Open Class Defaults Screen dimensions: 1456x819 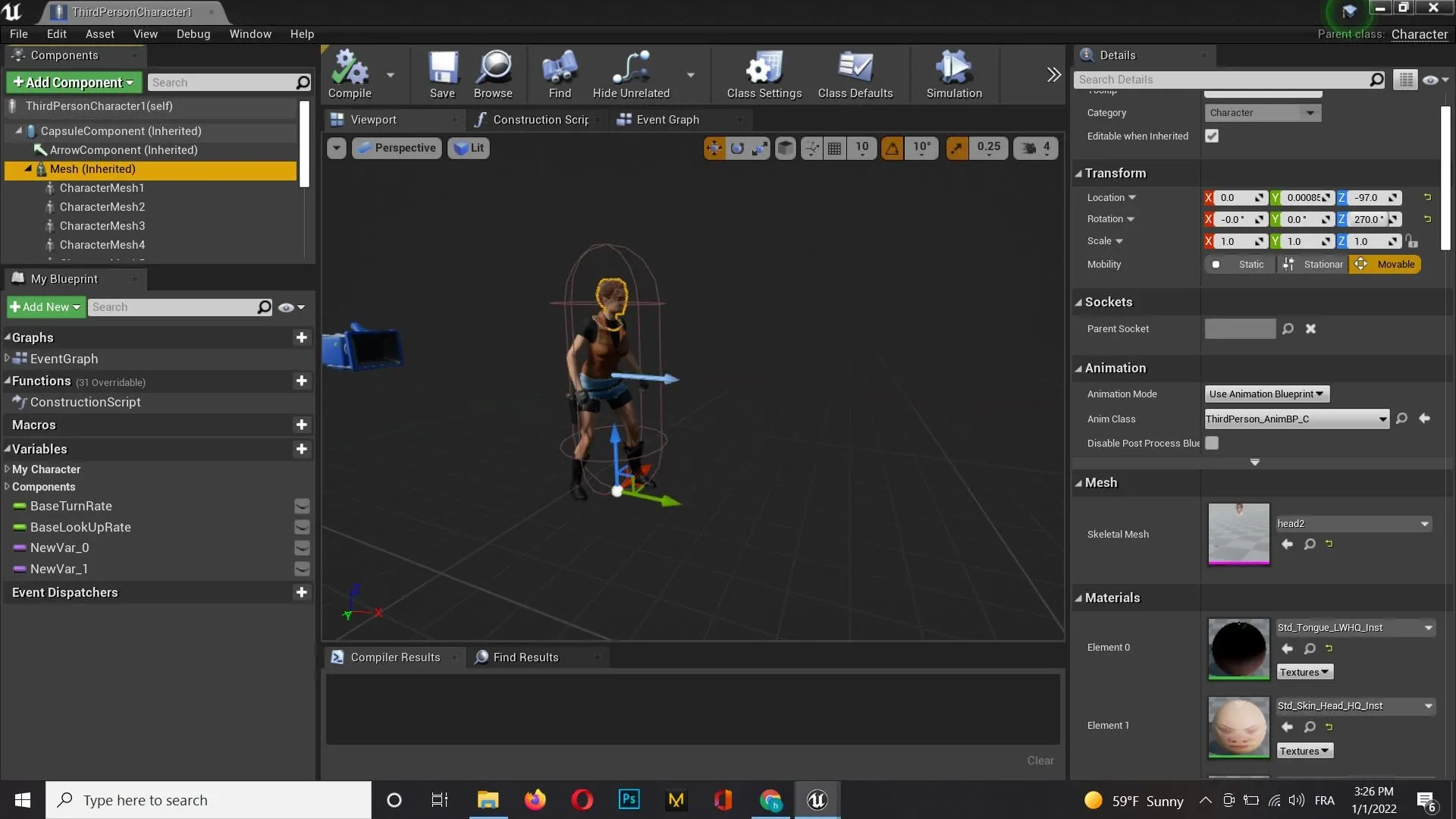point(856,72)
